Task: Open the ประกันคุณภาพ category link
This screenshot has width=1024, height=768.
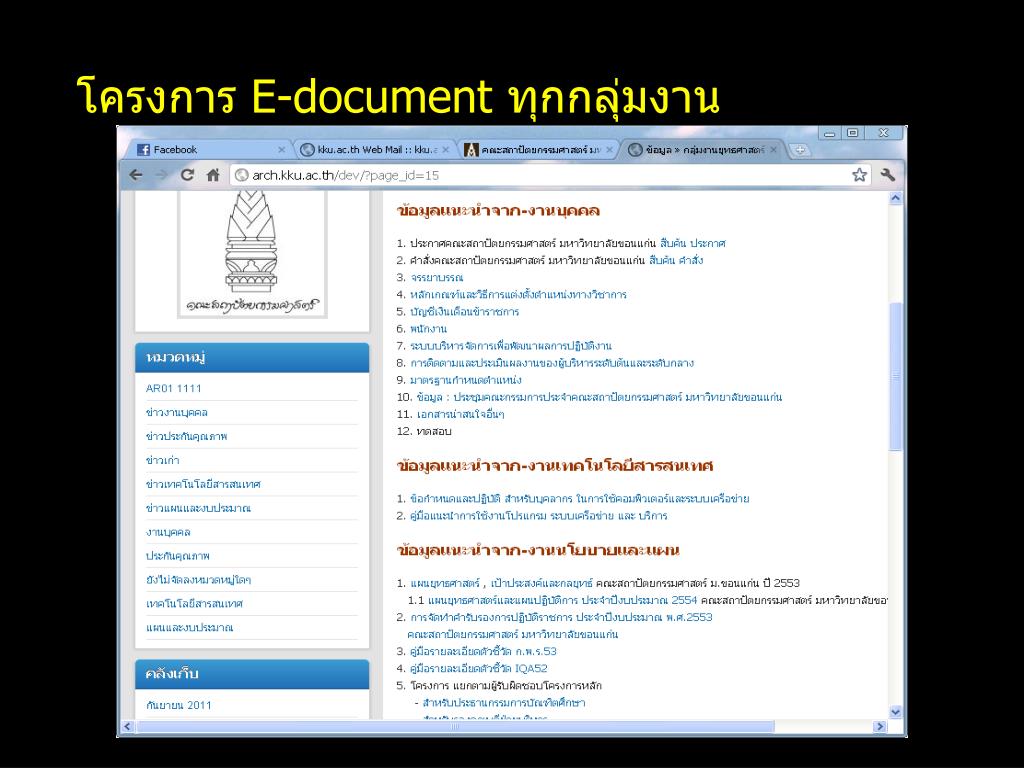Action: (x=178, y=556)
